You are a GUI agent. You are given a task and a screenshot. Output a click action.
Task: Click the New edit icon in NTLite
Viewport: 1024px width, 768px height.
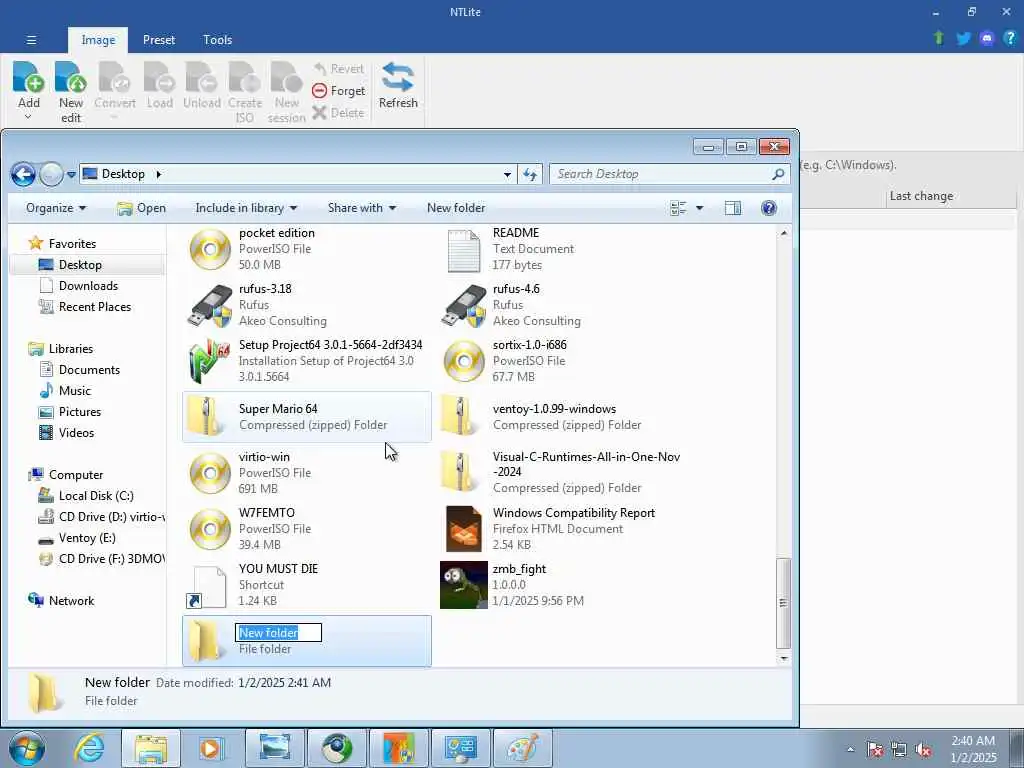tap(71, 78)
